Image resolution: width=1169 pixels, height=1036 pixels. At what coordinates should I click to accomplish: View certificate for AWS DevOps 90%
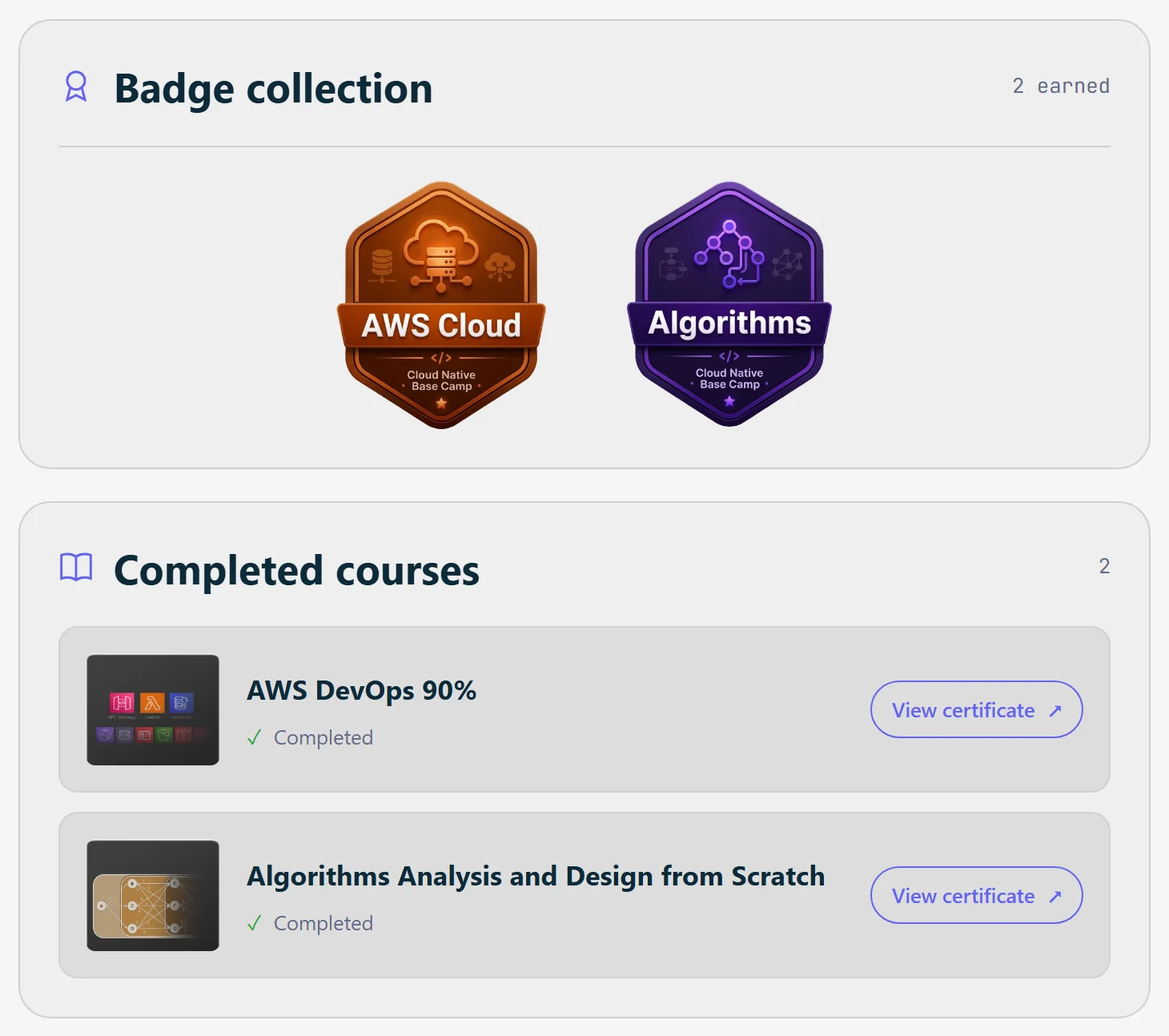977,709
